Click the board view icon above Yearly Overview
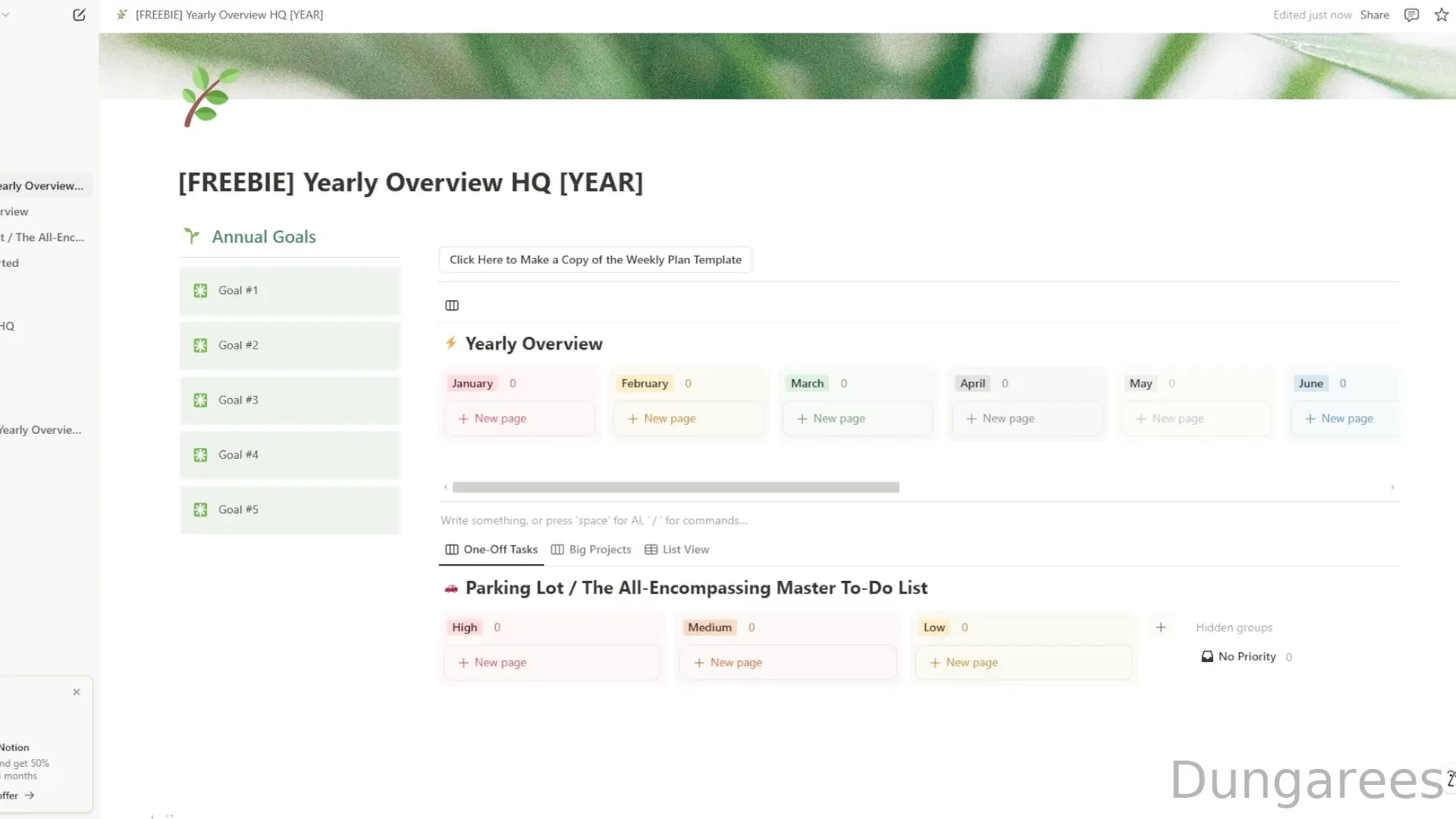 click(x=452, y=306)
